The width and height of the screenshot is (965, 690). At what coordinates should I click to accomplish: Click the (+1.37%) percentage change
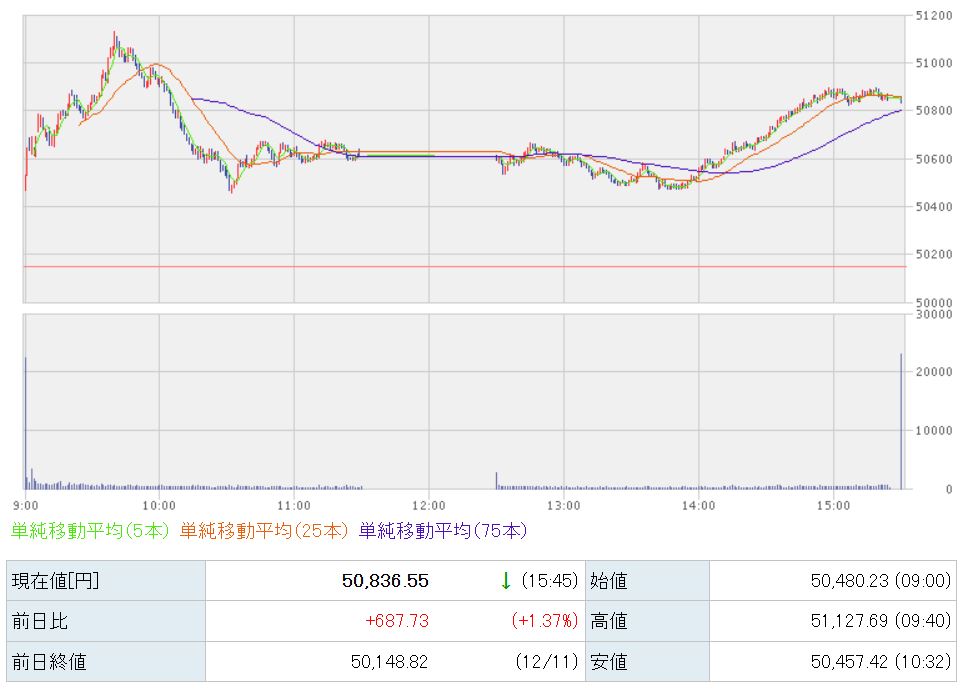pyautogui.click(x=545, y=621)
